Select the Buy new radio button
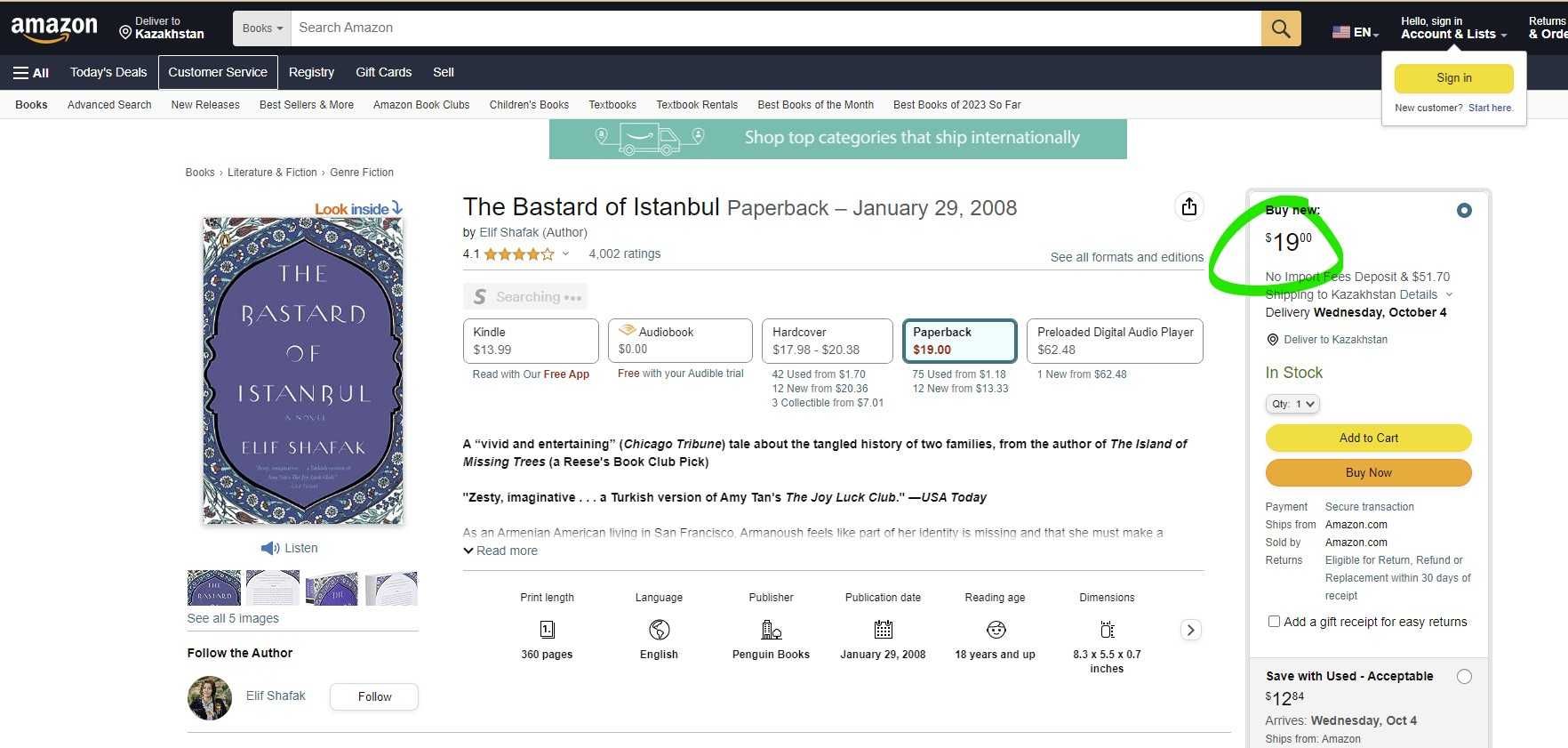1568x748 pixels. (1464, 211)
